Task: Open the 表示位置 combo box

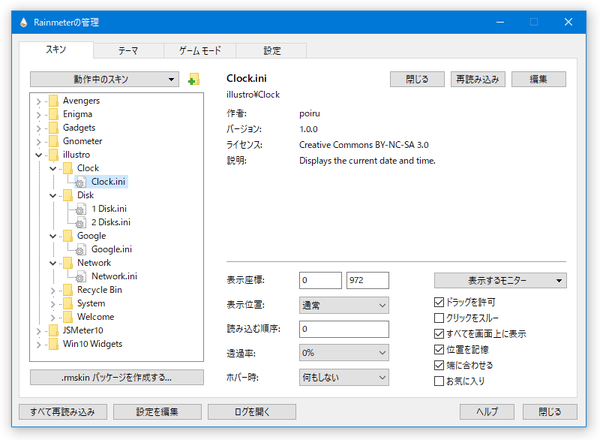Action: (x=344, y=305)
